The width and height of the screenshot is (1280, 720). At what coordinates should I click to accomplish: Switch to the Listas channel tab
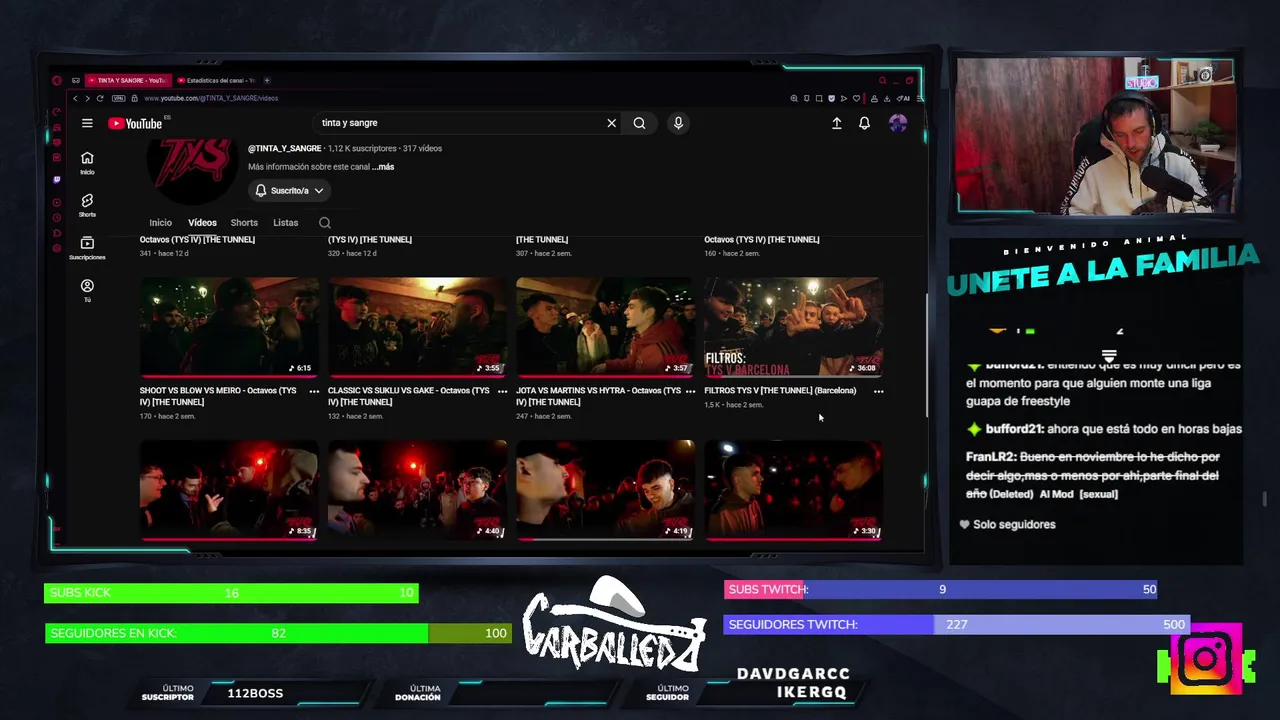(x=285, y=223)
